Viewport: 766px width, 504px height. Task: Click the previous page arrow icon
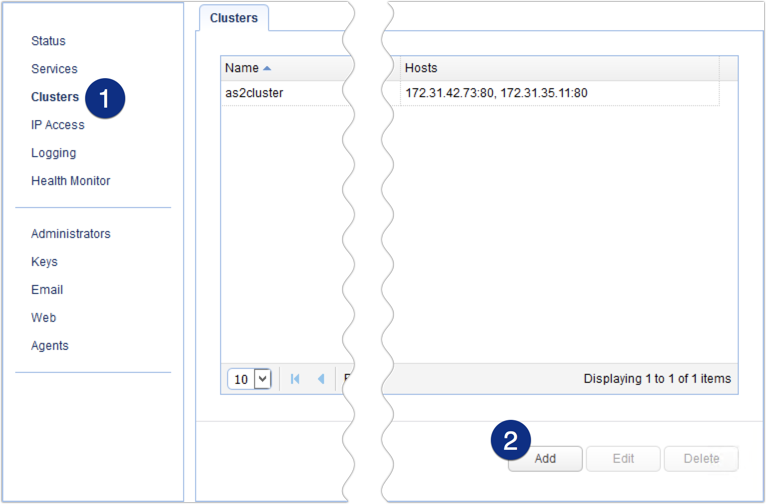(x=321, y=379)
